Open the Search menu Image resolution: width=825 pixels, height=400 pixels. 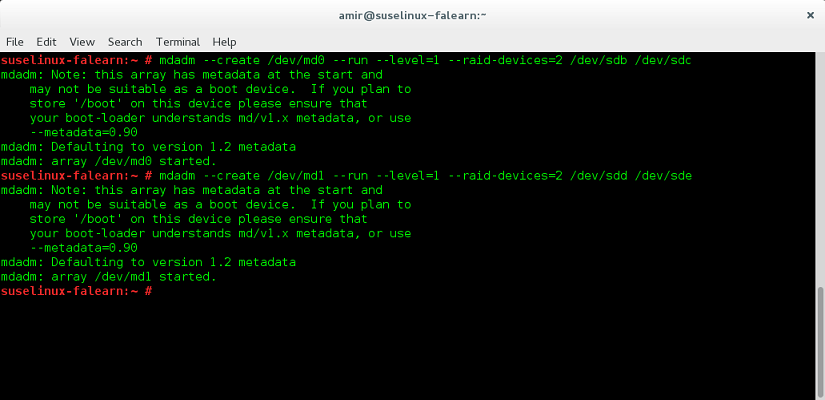[x=125, y=42]
